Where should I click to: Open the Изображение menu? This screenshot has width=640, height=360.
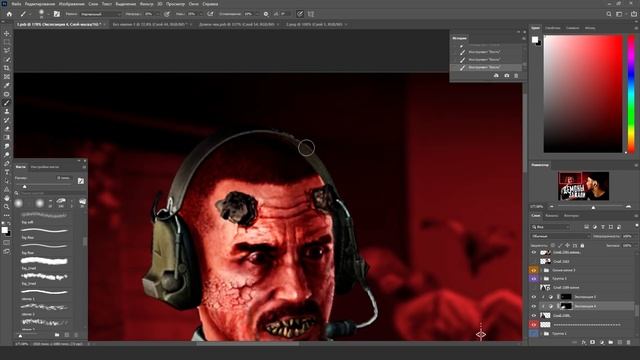pos(71,4)
